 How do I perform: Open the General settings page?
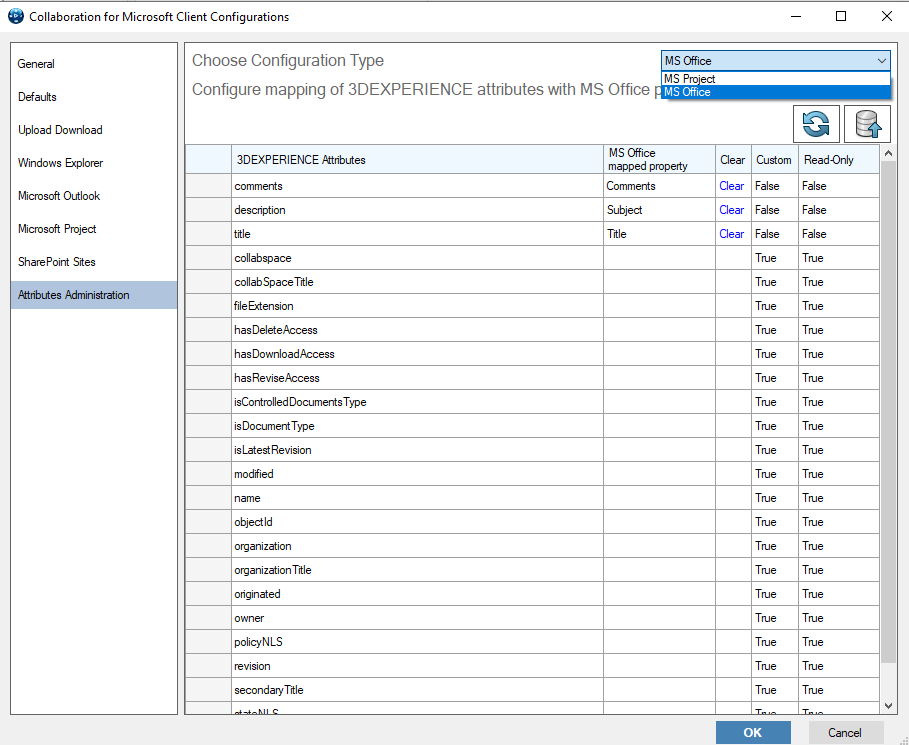pyautogui.click(x=94, y=64)
